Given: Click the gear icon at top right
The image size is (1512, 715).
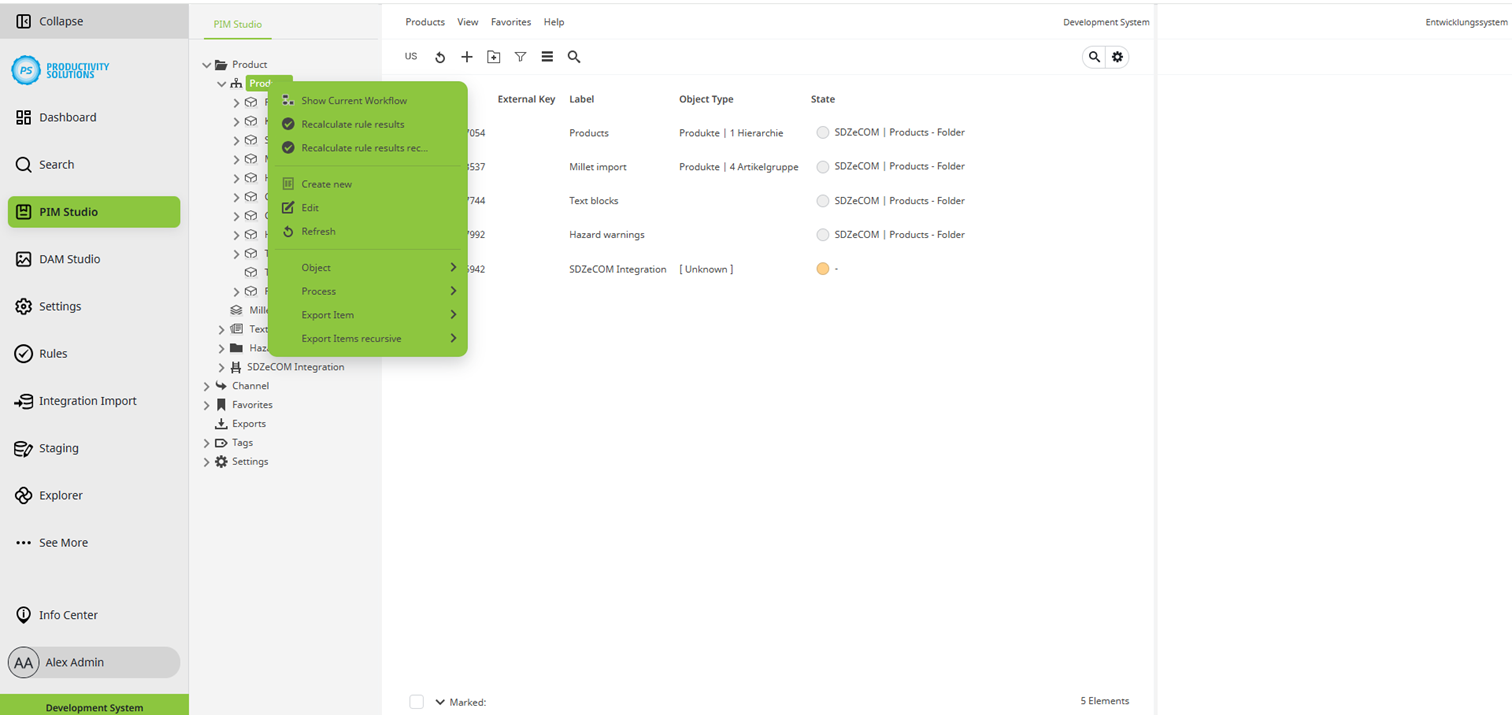Looking at the screenshot, I should point(1118,57).
